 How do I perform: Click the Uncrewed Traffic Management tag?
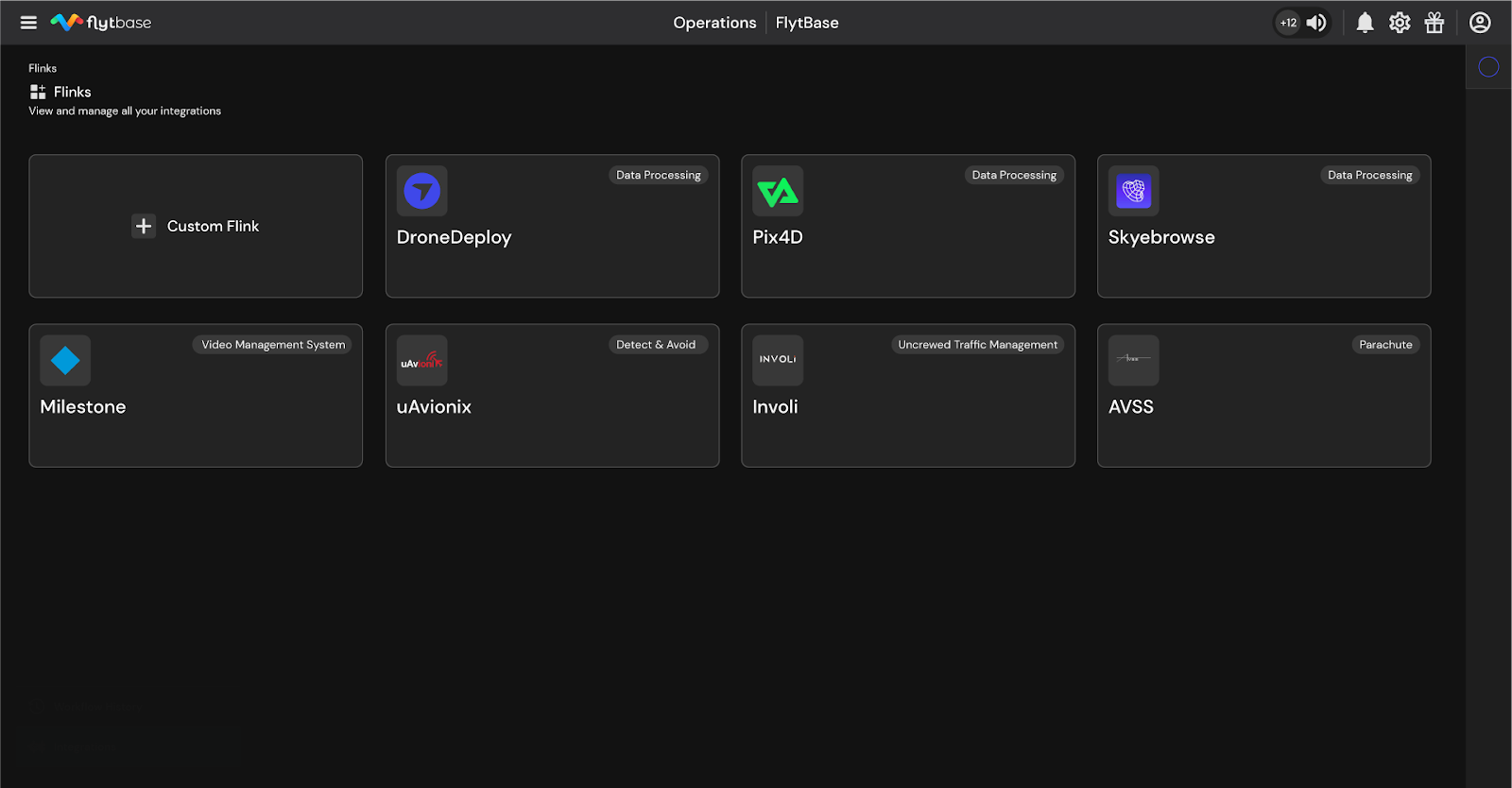978,345
